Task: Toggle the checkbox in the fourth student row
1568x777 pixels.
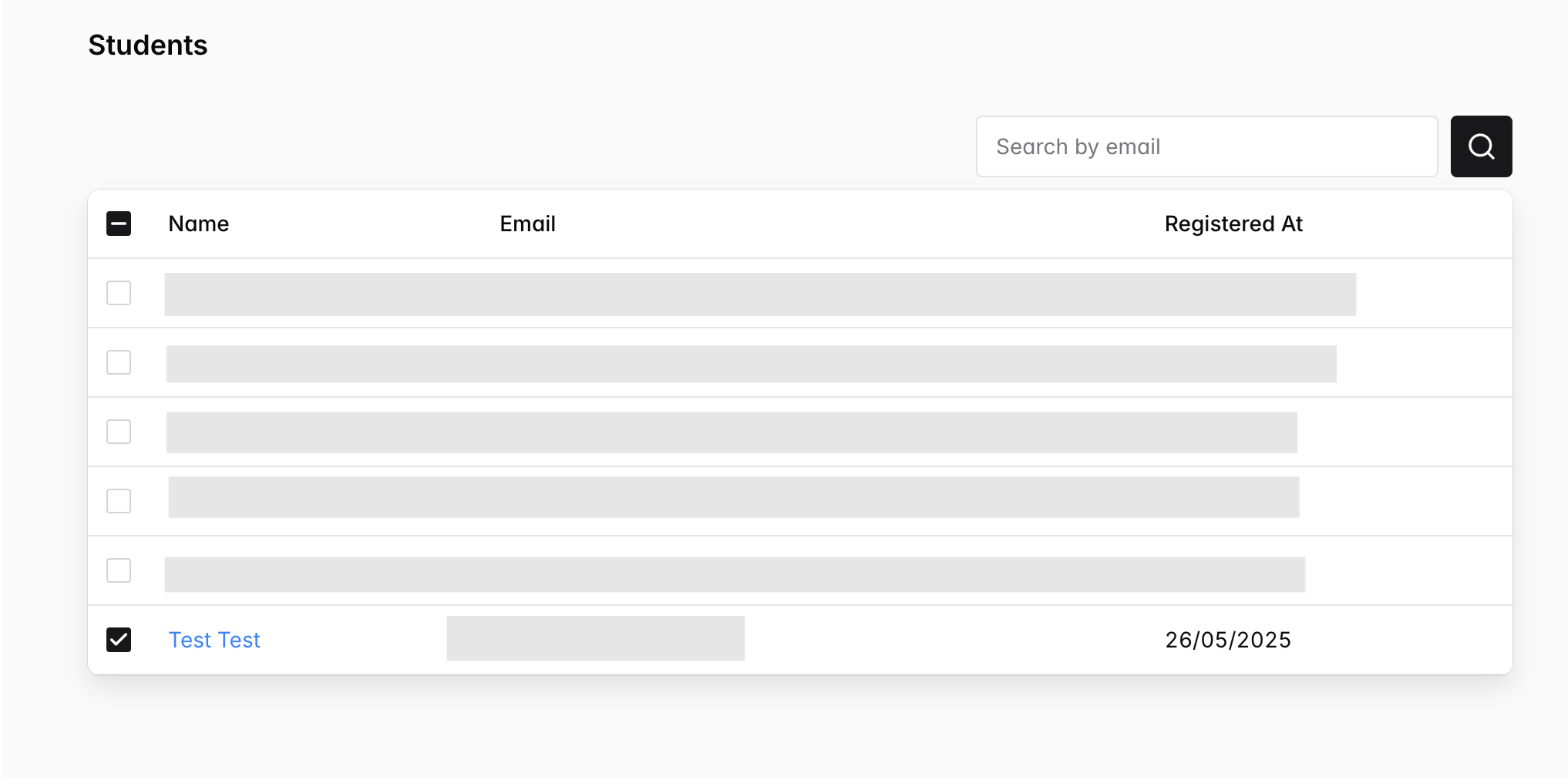Action: 119,500
